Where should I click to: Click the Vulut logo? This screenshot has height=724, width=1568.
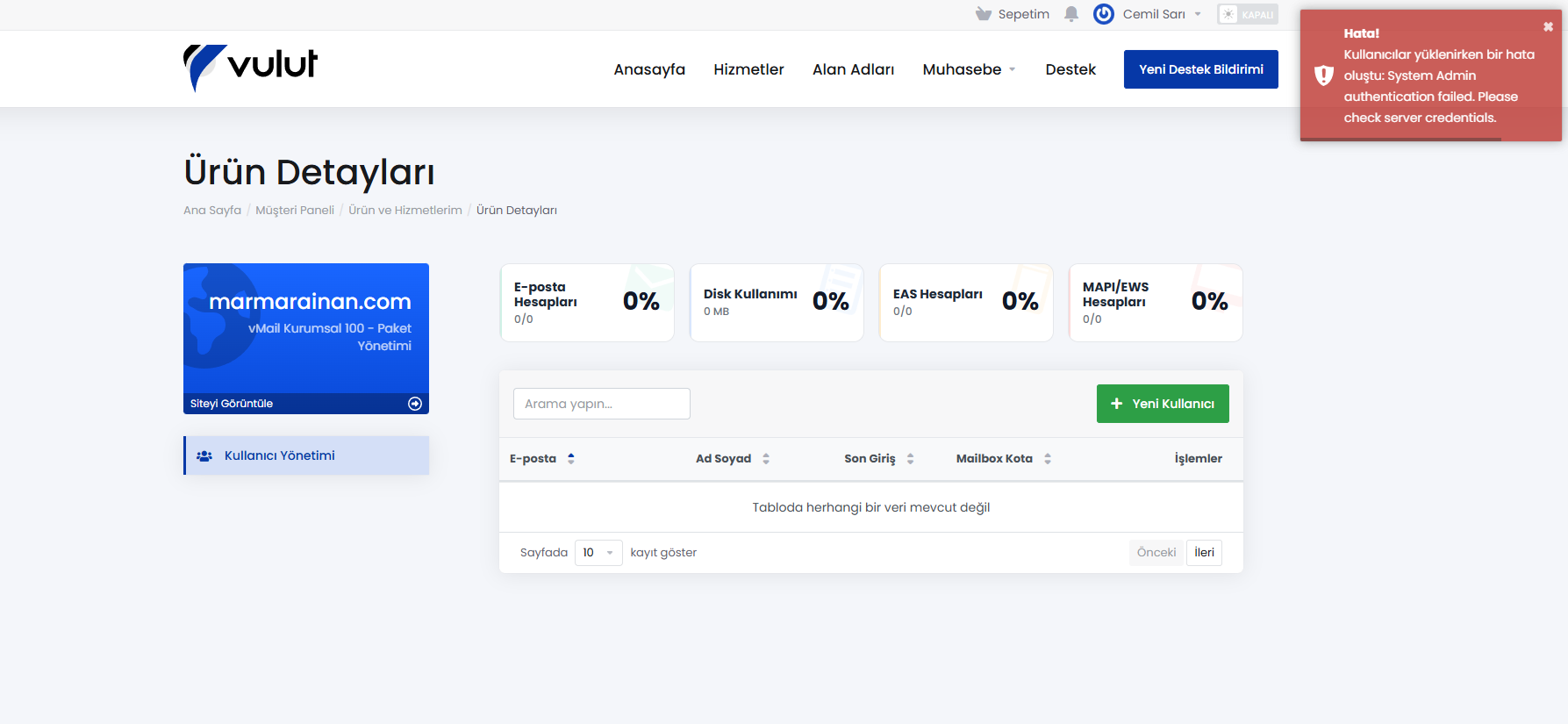coord(251,67)
